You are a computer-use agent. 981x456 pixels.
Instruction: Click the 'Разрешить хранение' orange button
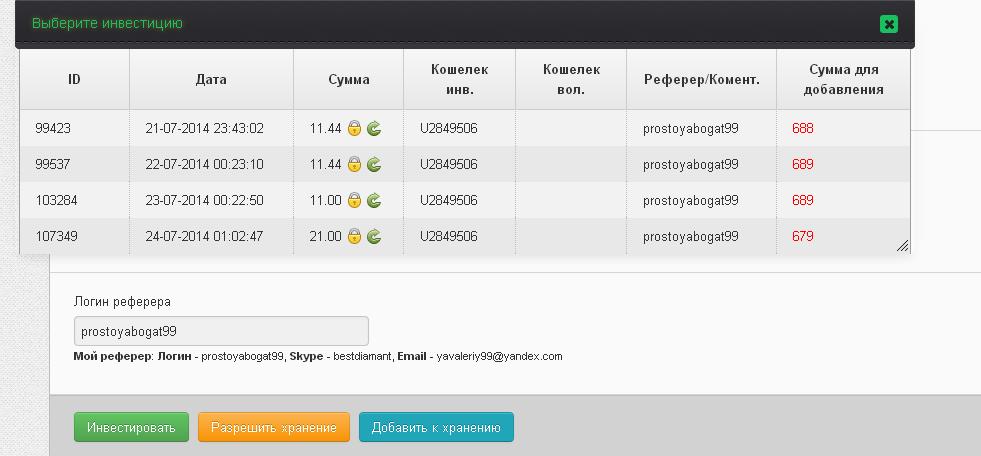[x=273, y=427]
